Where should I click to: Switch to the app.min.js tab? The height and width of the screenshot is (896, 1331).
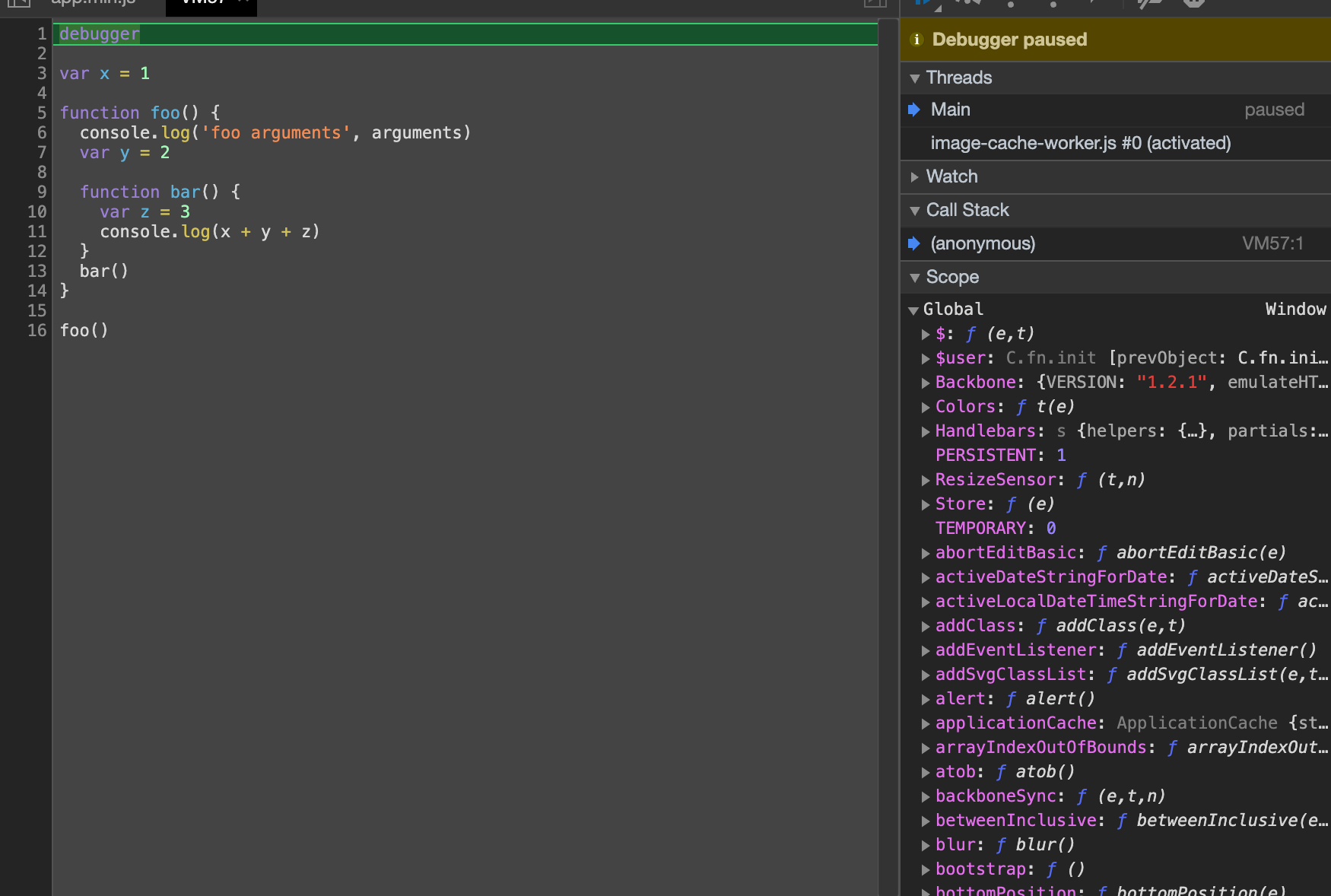93,3
